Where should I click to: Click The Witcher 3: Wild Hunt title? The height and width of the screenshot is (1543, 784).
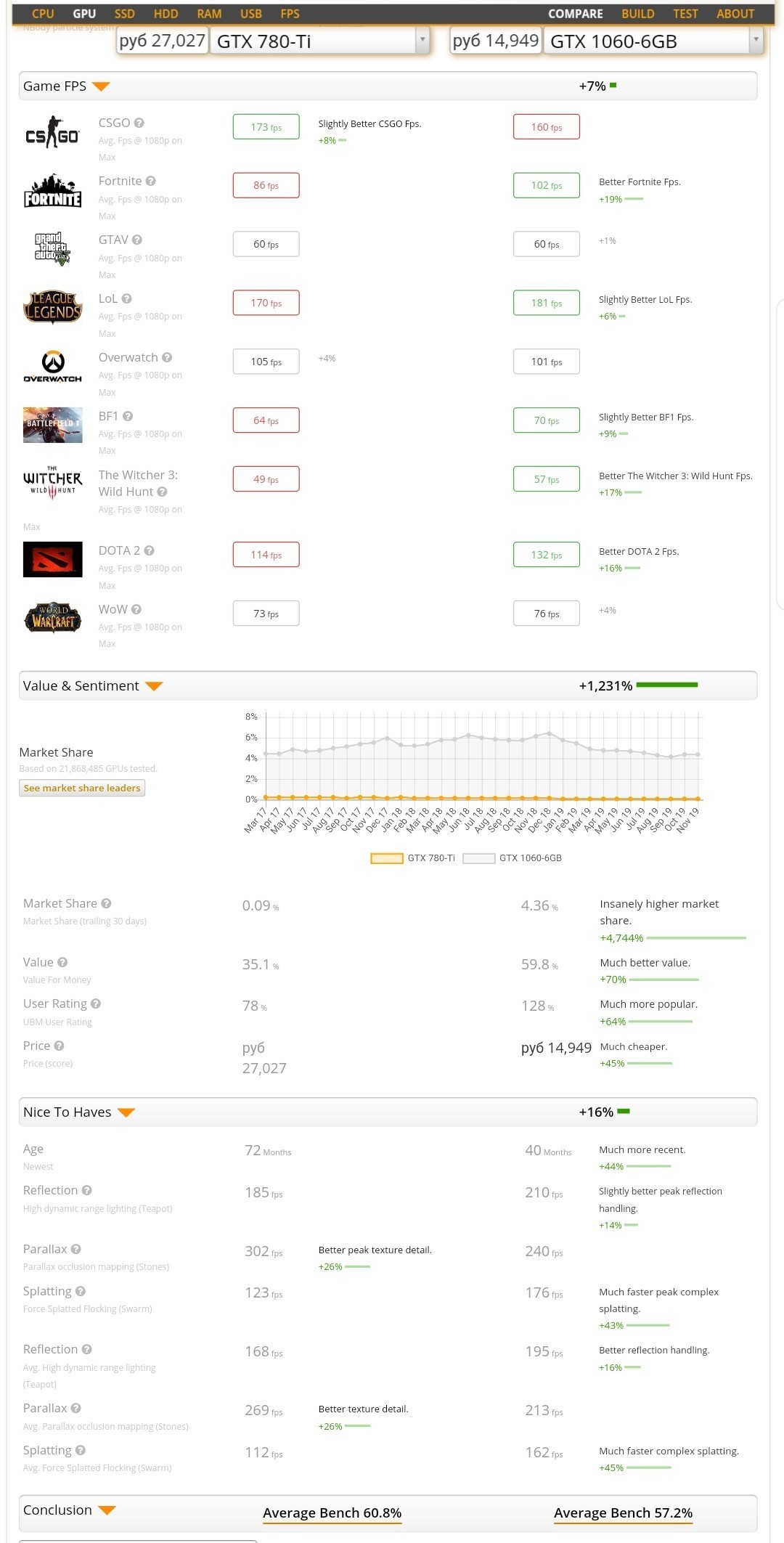(x=138, y=483)
